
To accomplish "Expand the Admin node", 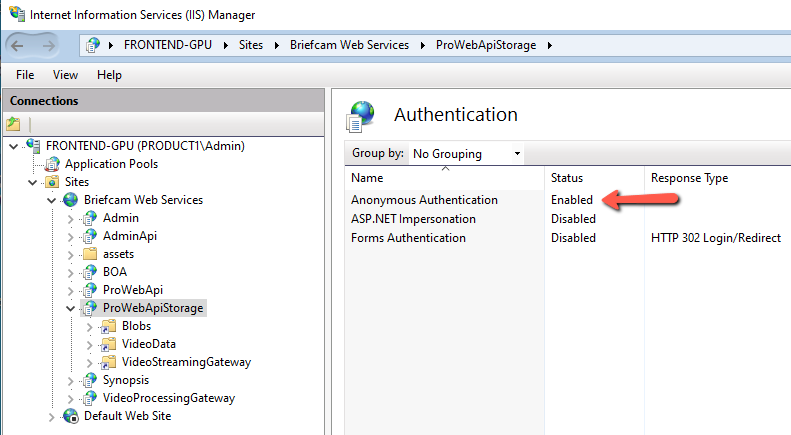I will (x=71, y=219).
